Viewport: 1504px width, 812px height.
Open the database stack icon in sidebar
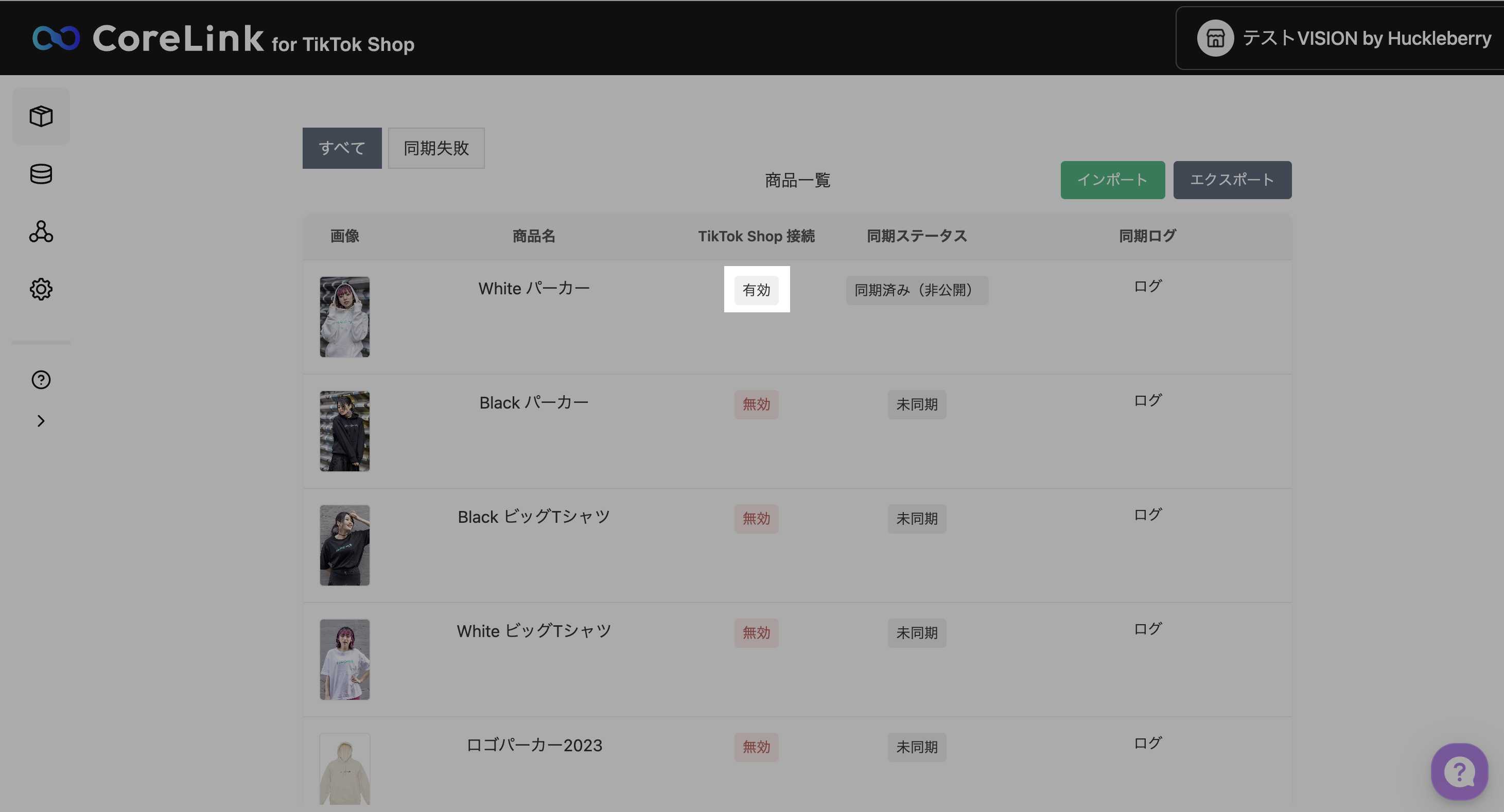coord(41,174)
